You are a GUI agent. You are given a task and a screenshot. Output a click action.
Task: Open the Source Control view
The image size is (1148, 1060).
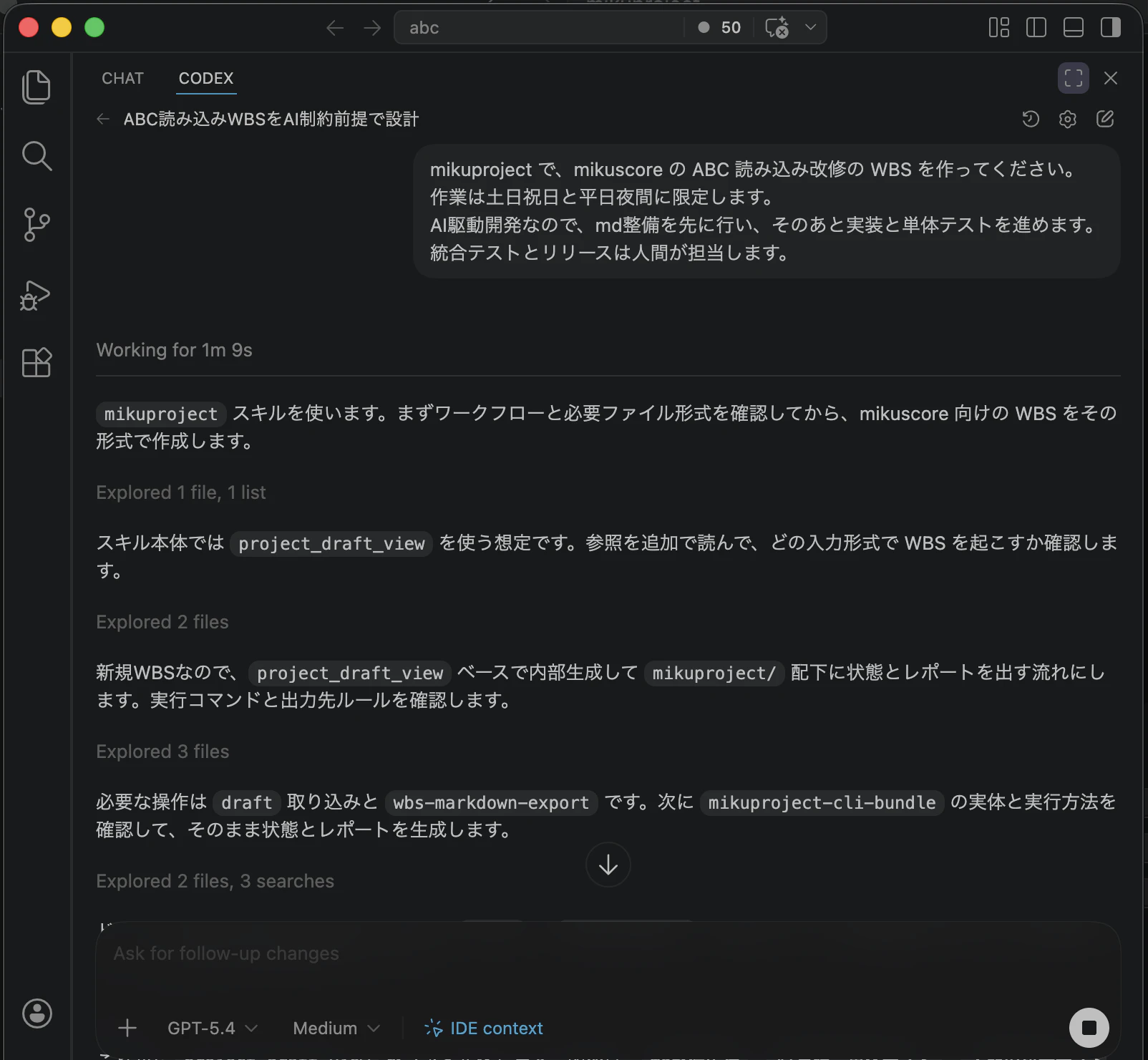pos(37,225)
